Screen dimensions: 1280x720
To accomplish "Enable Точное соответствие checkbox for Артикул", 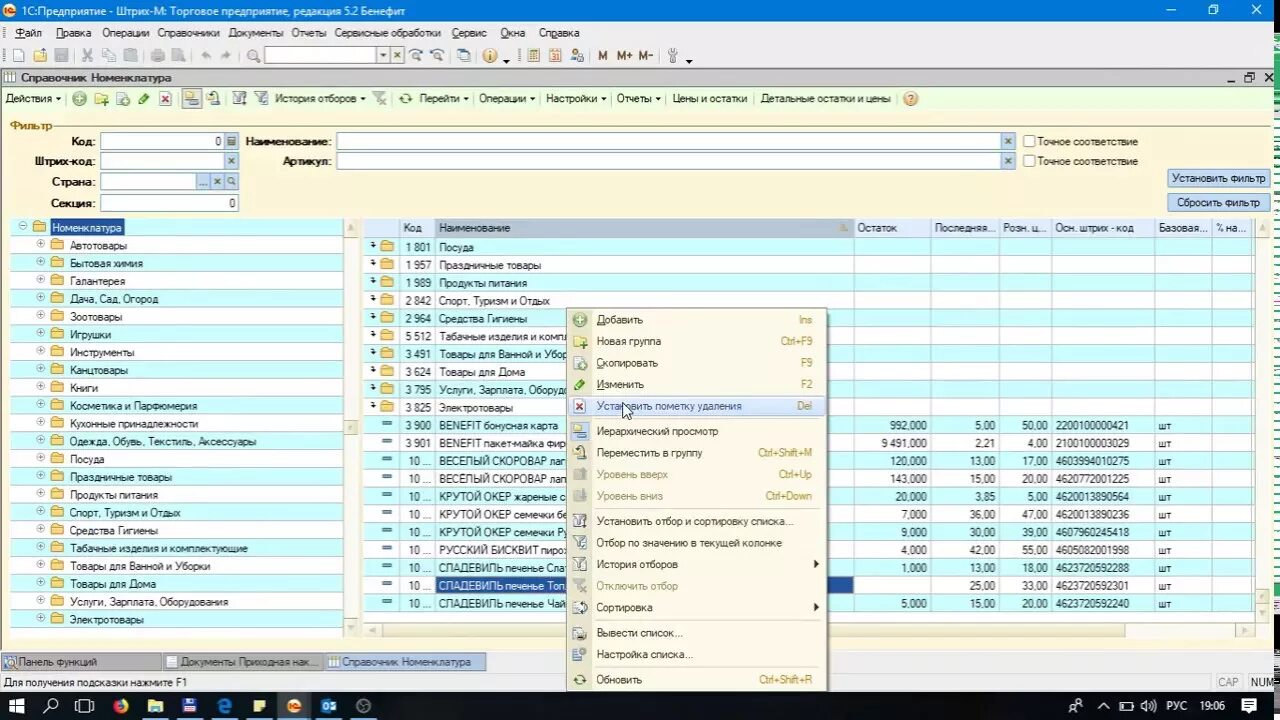I will pos(1029,161).
